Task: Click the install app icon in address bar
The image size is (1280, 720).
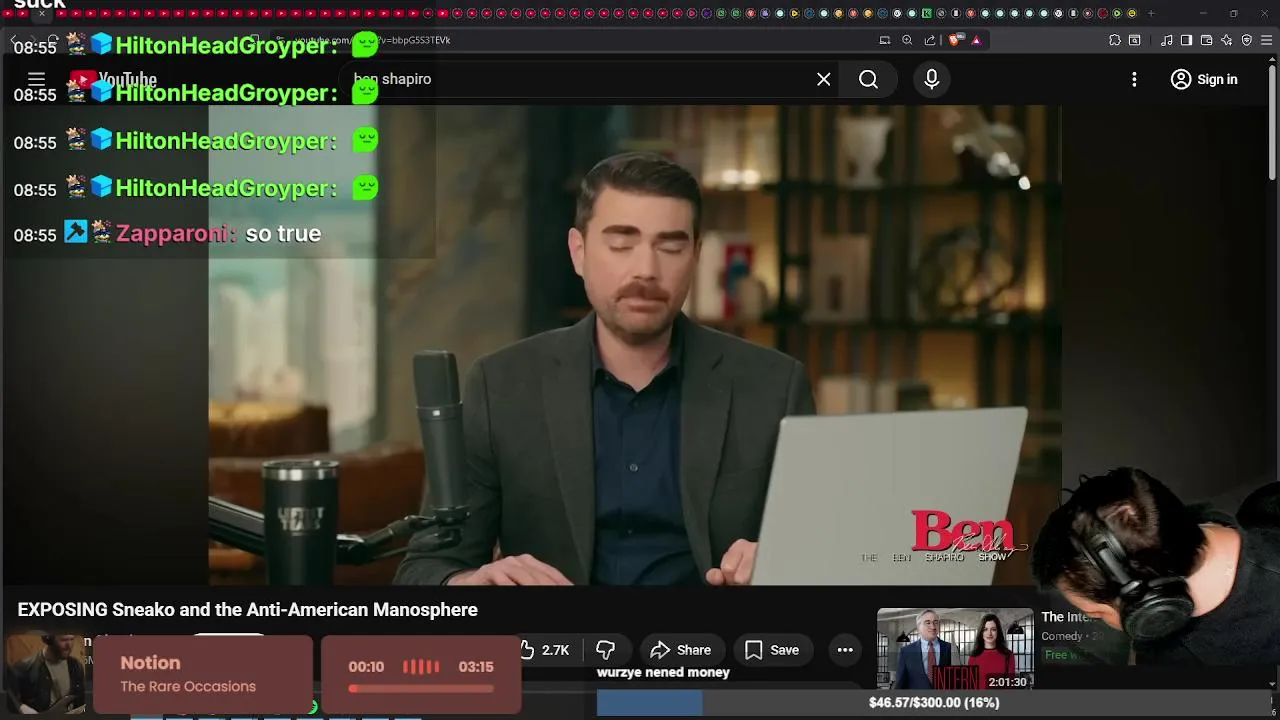Action: (884, 40)
